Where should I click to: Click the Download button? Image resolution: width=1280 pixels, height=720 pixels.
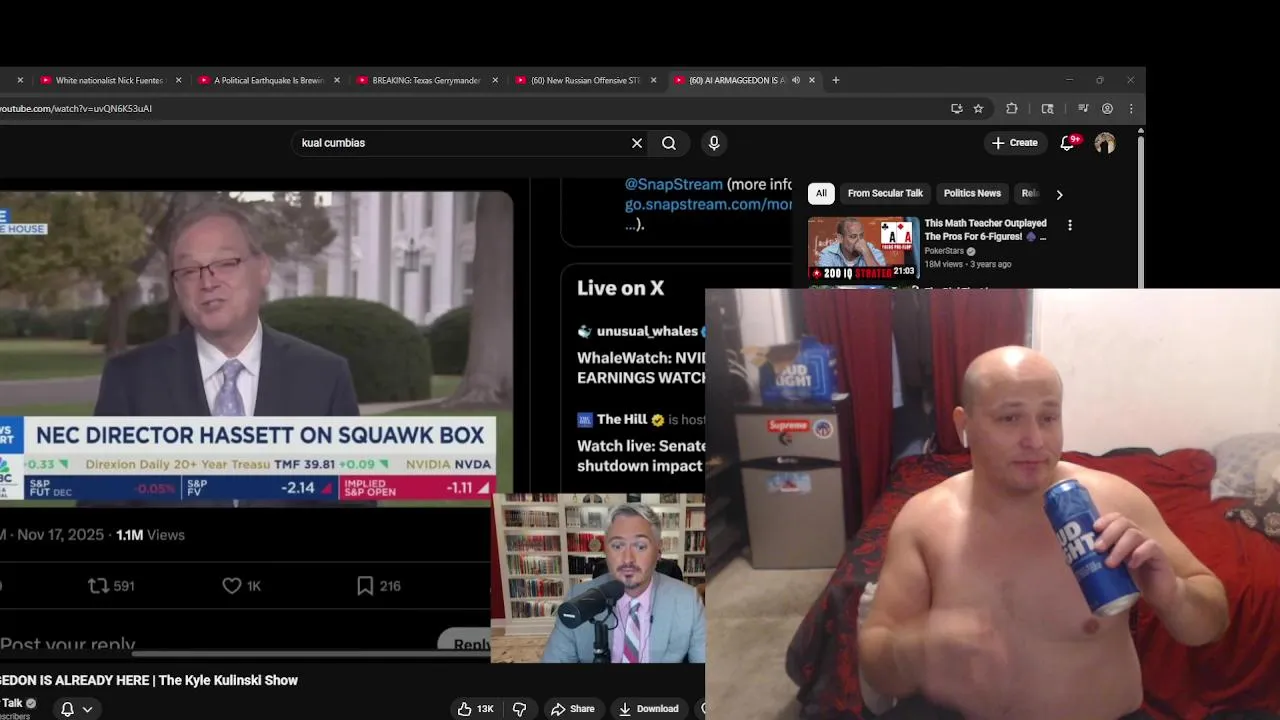pyautogui.click(x=648, y=708)
